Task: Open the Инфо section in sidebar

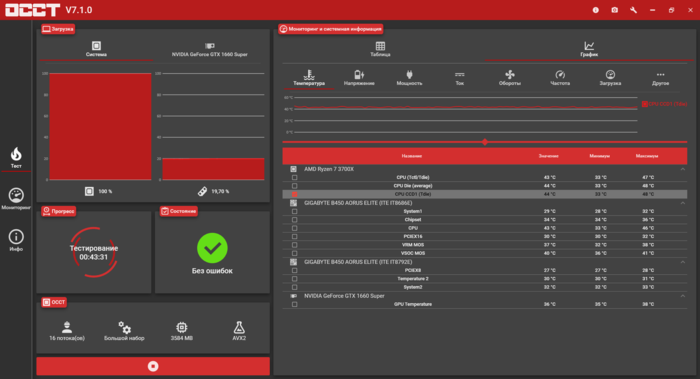Action: point(16,240)
